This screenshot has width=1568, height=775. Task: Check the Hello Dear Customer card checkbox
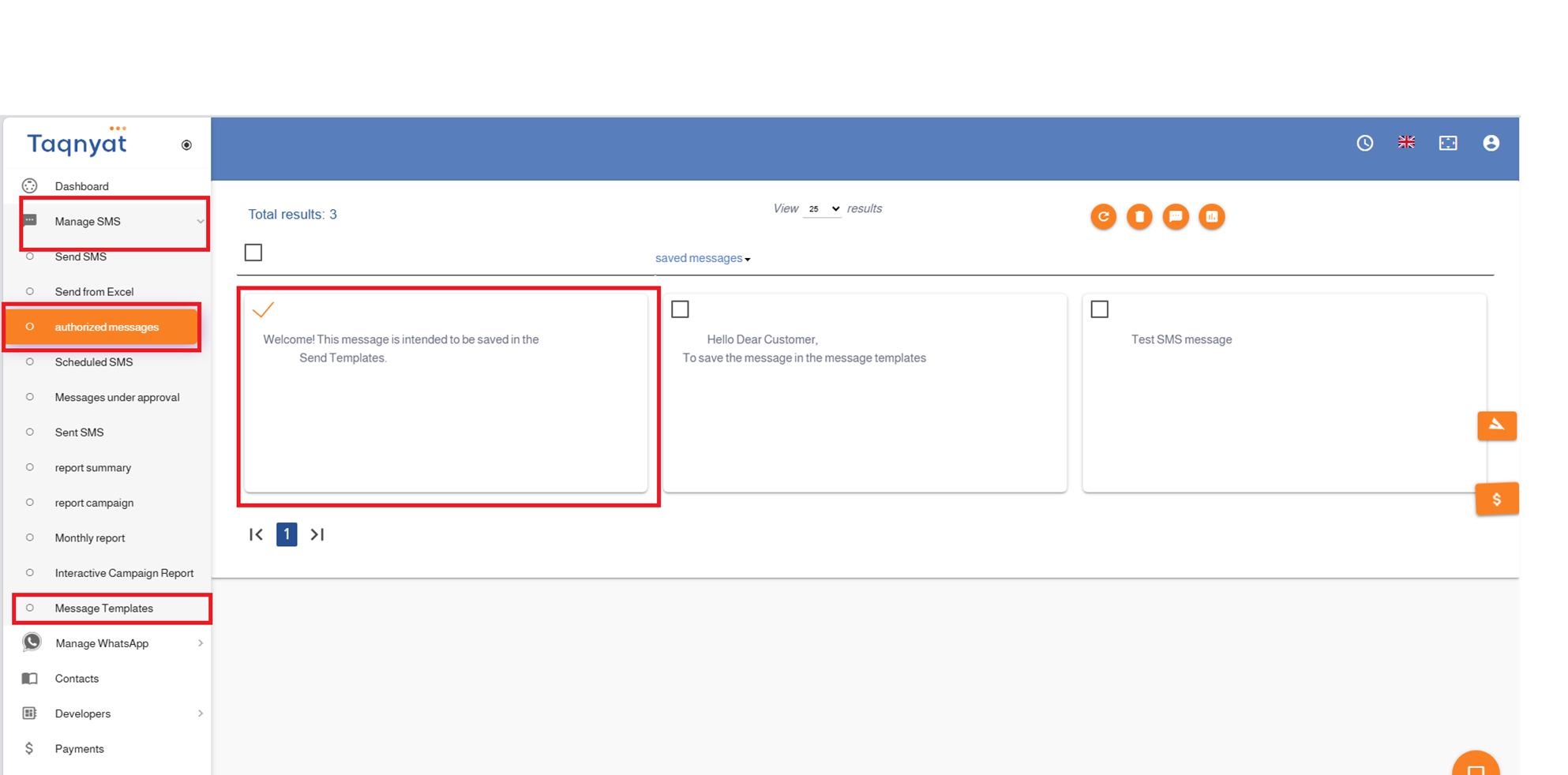(x=680, y=309)
